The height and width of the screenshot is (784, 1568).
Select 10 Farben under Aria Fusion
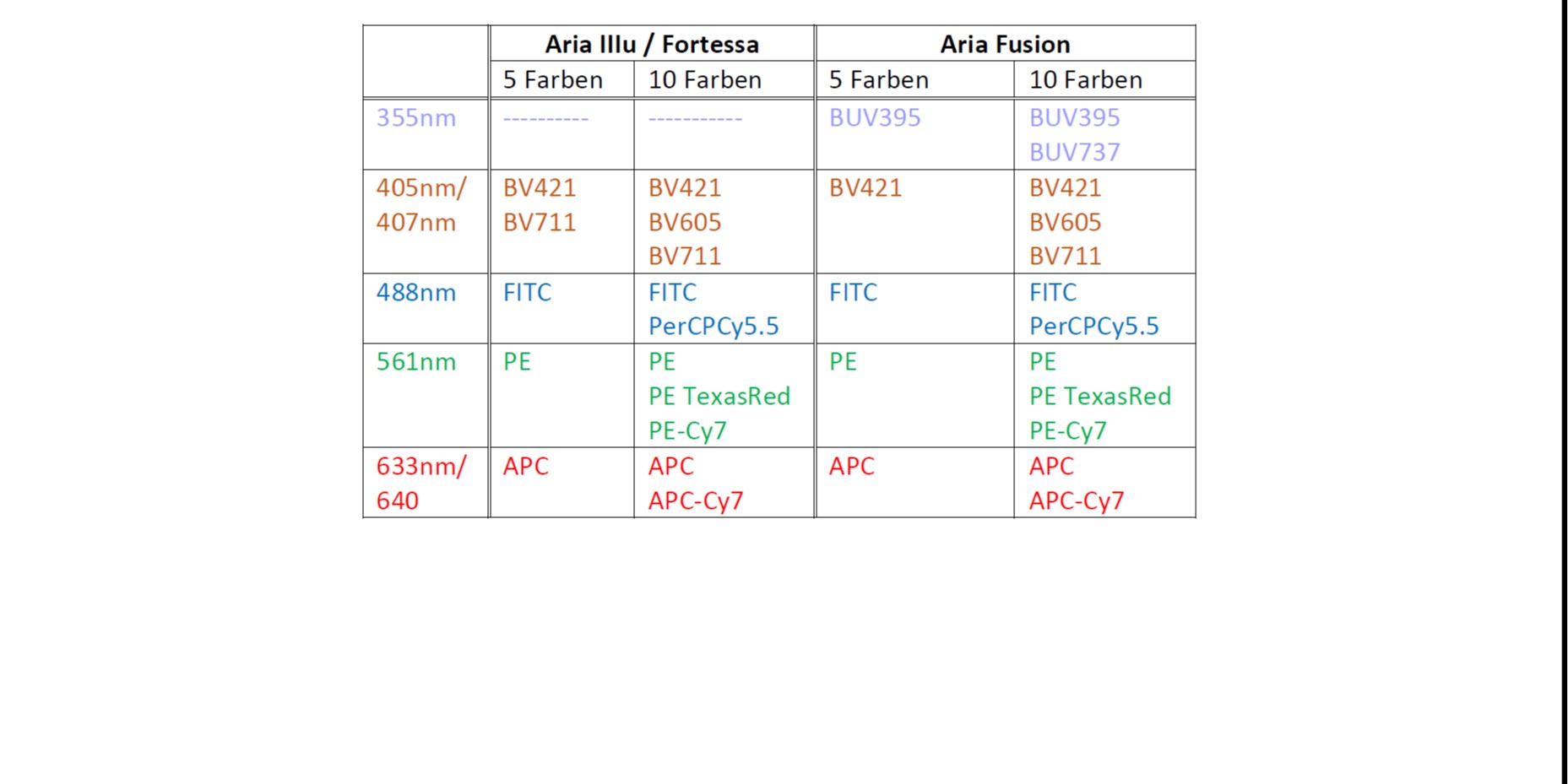[1085, 79]
